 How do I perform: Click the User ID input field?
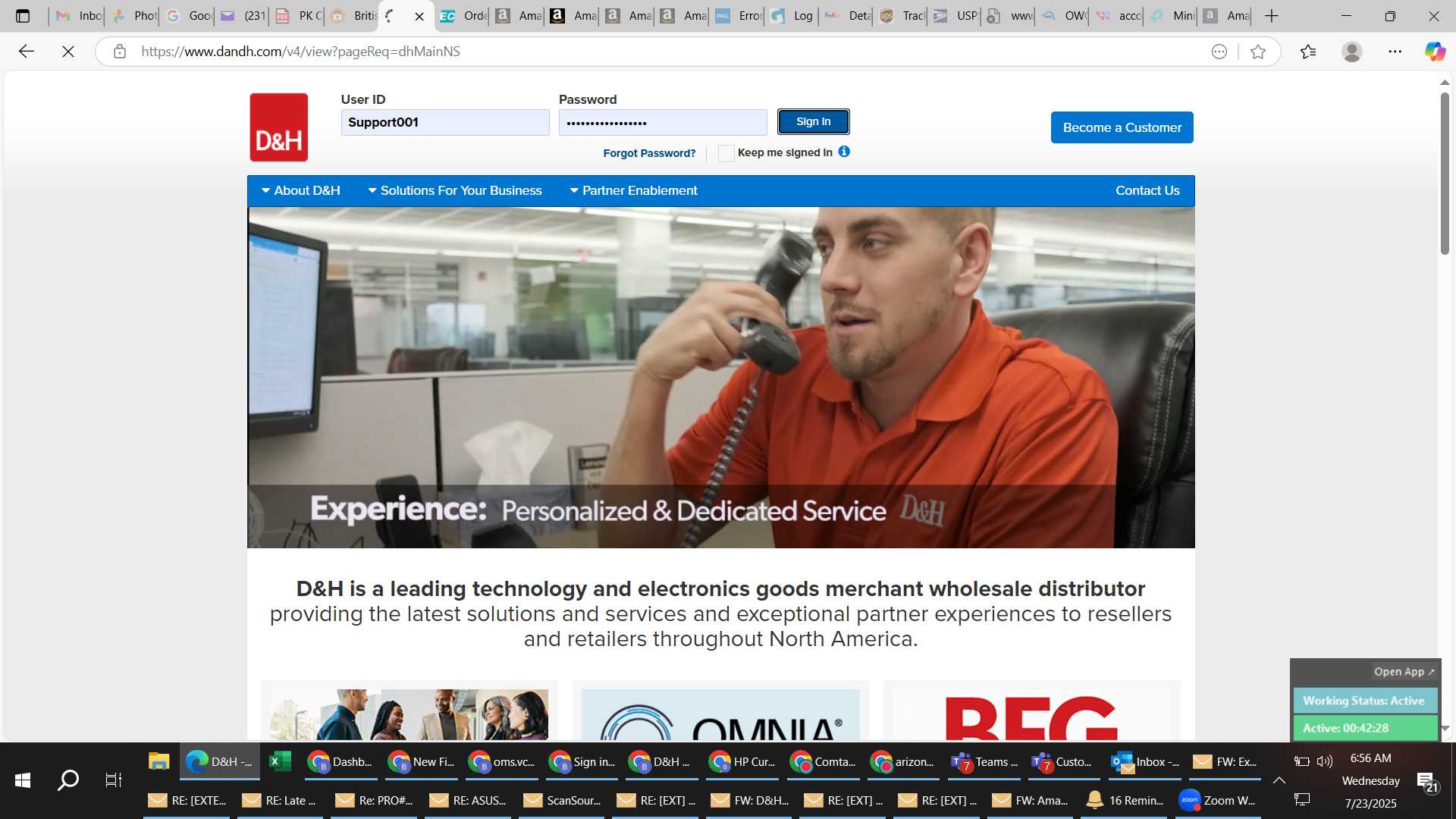click(445, 122)
